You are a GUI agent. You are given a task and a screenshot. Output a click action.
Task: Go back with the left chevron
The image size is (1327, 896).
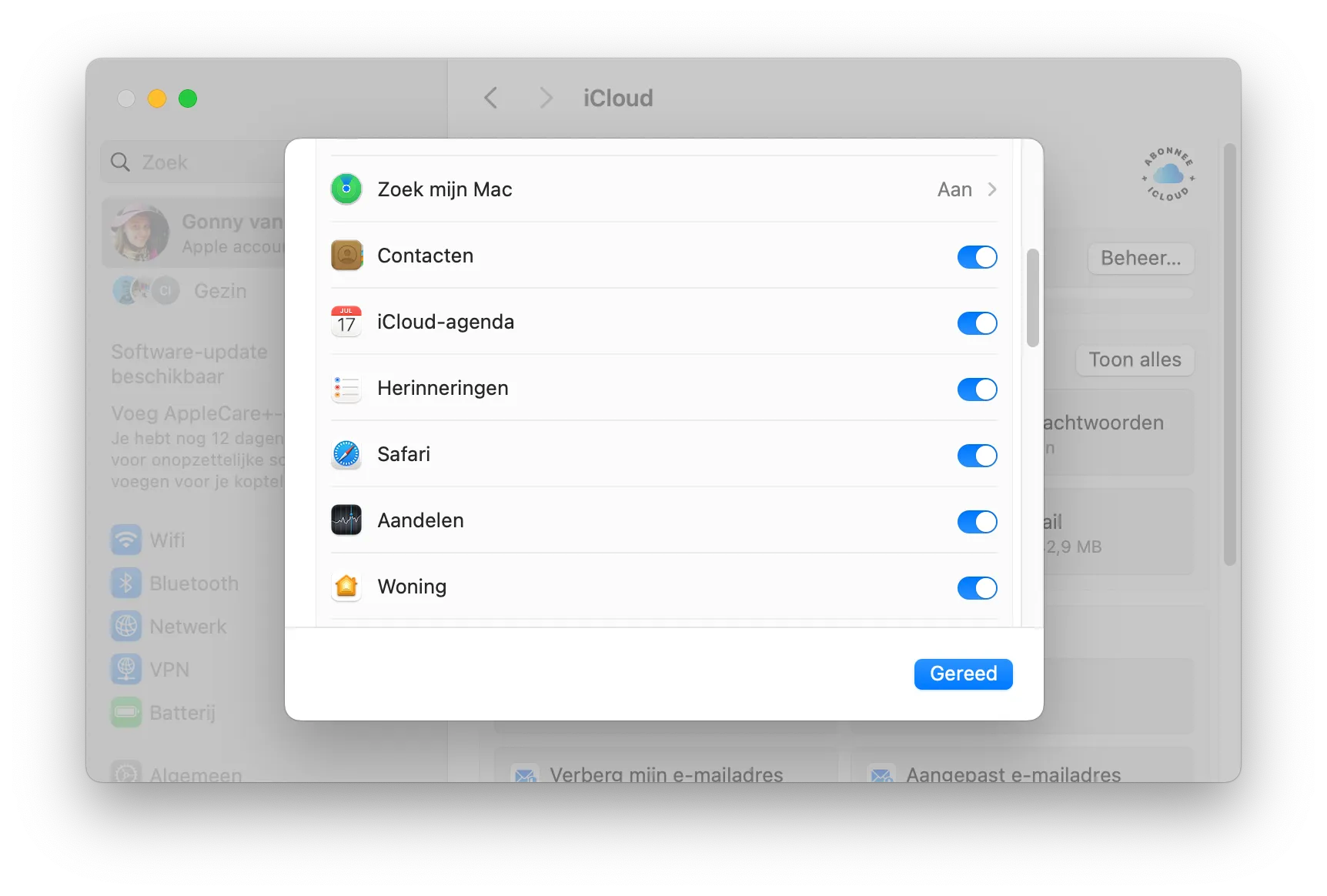tap(491, 98)
